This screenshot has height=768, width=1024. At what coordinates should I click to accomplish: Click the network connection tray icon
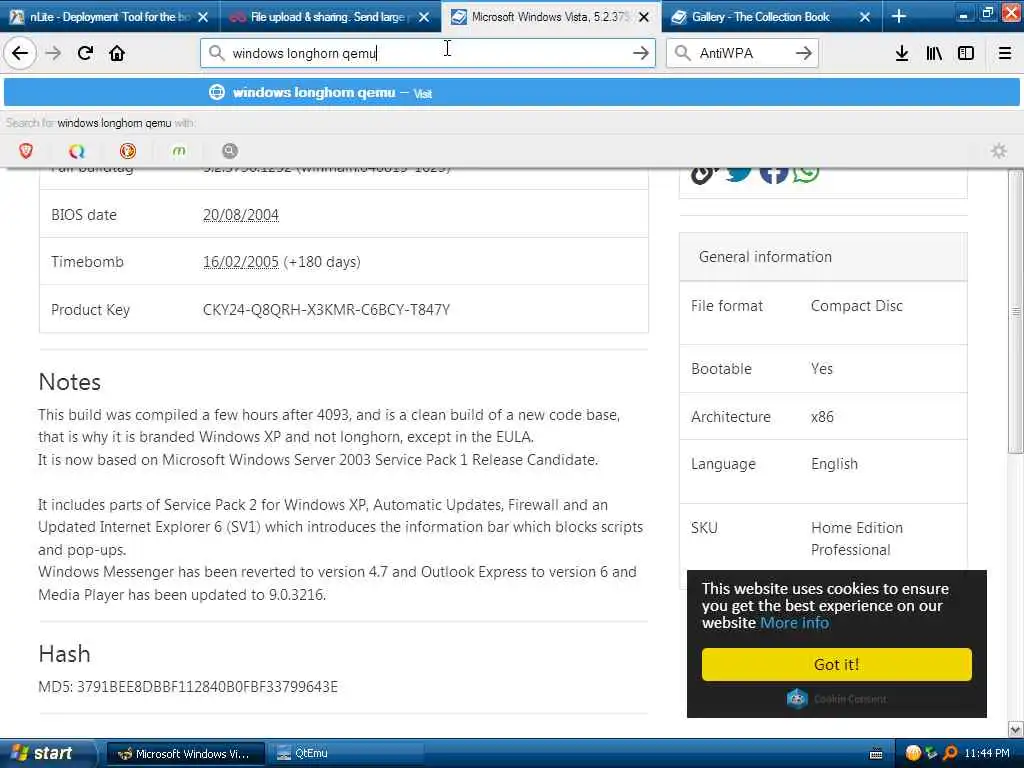pyautogui.click(x=931, y=754)
